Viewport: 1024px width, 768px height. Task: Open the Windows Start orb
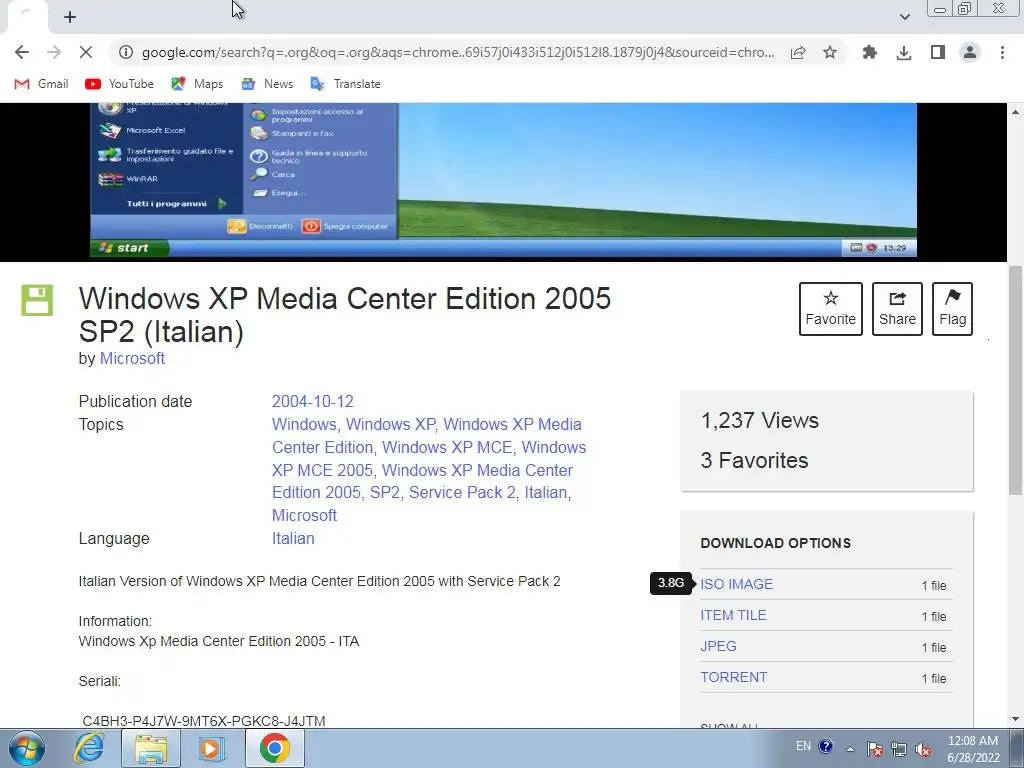pyautogui.click(x=27, y=748)
